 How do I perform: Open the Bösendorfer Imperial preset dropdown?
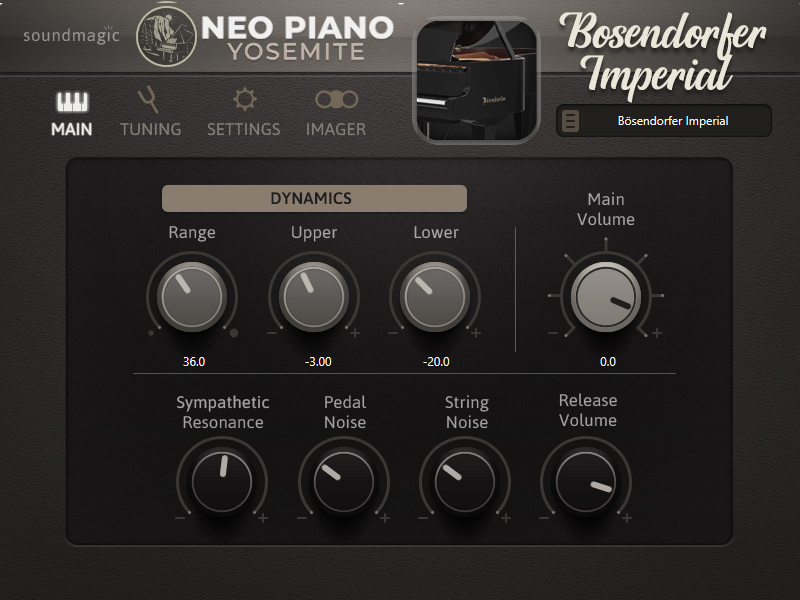[x=664, y=121]
